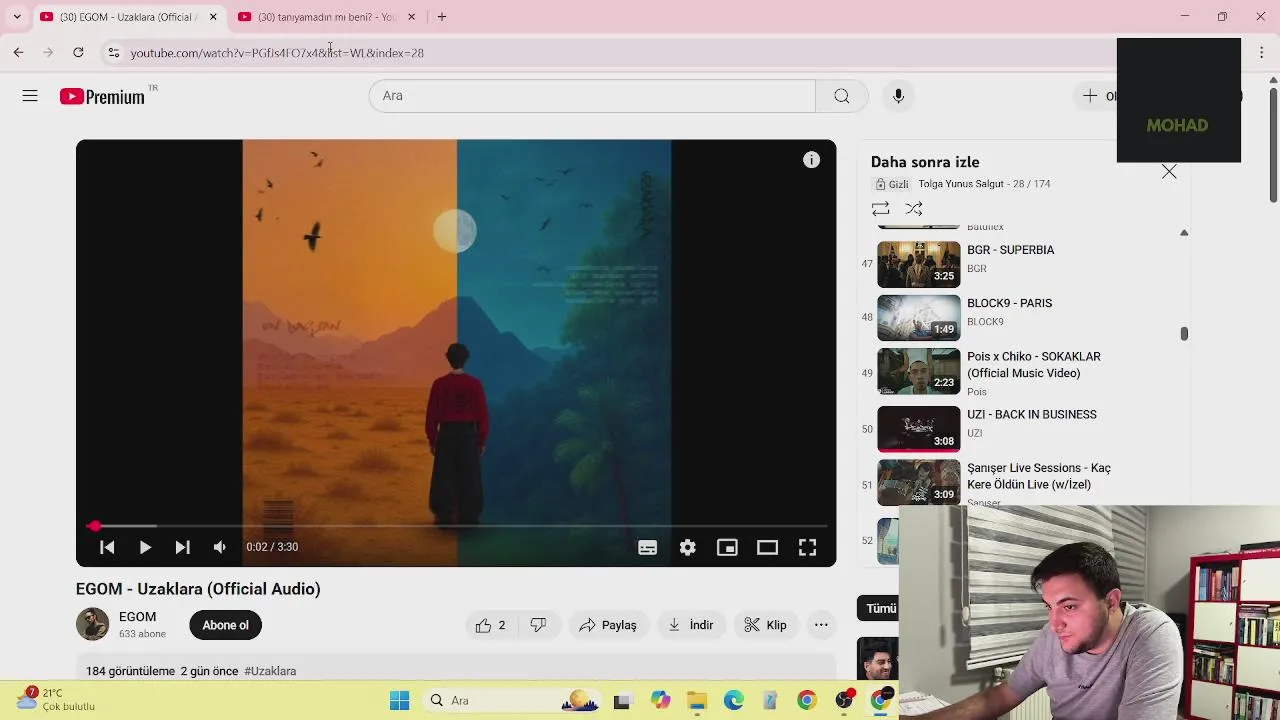Screen dimensions: 1280x720
Task: Switch to tanıyamadın mı beni browser tab
Action: point(326,17)
